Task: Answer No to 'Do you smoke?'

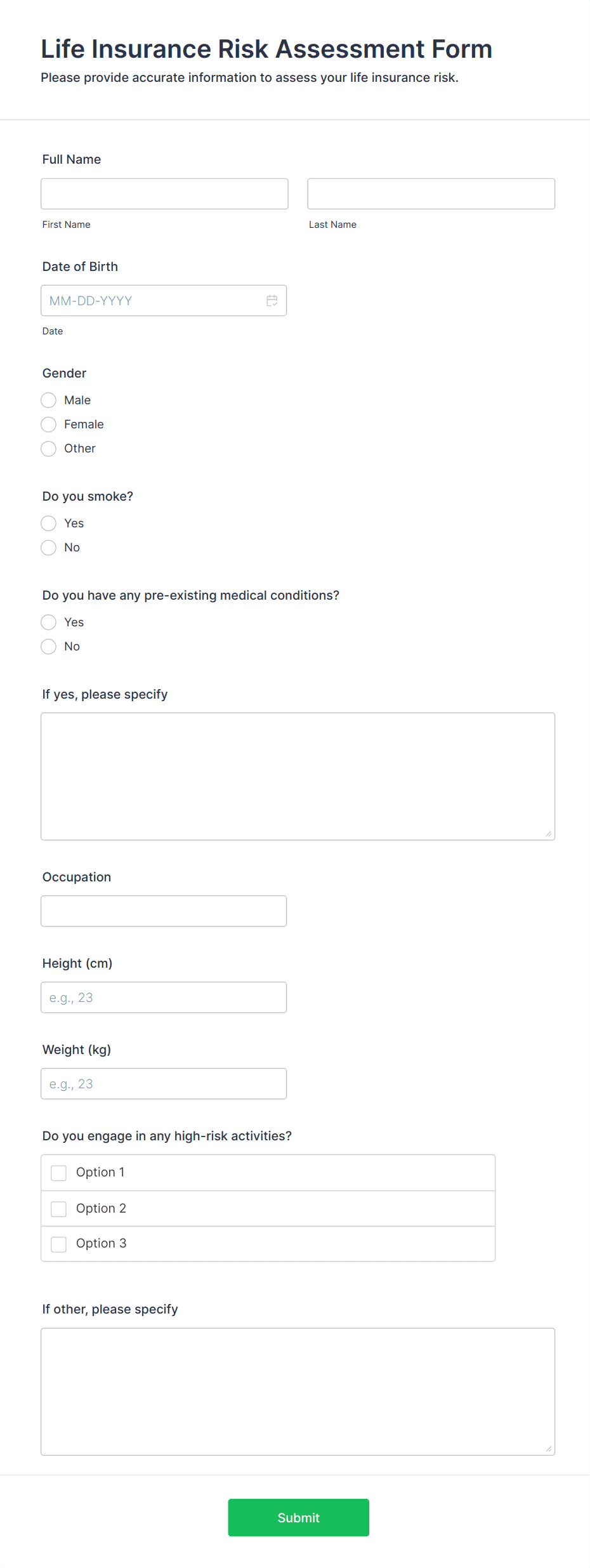Action: [x=48, y=547]
